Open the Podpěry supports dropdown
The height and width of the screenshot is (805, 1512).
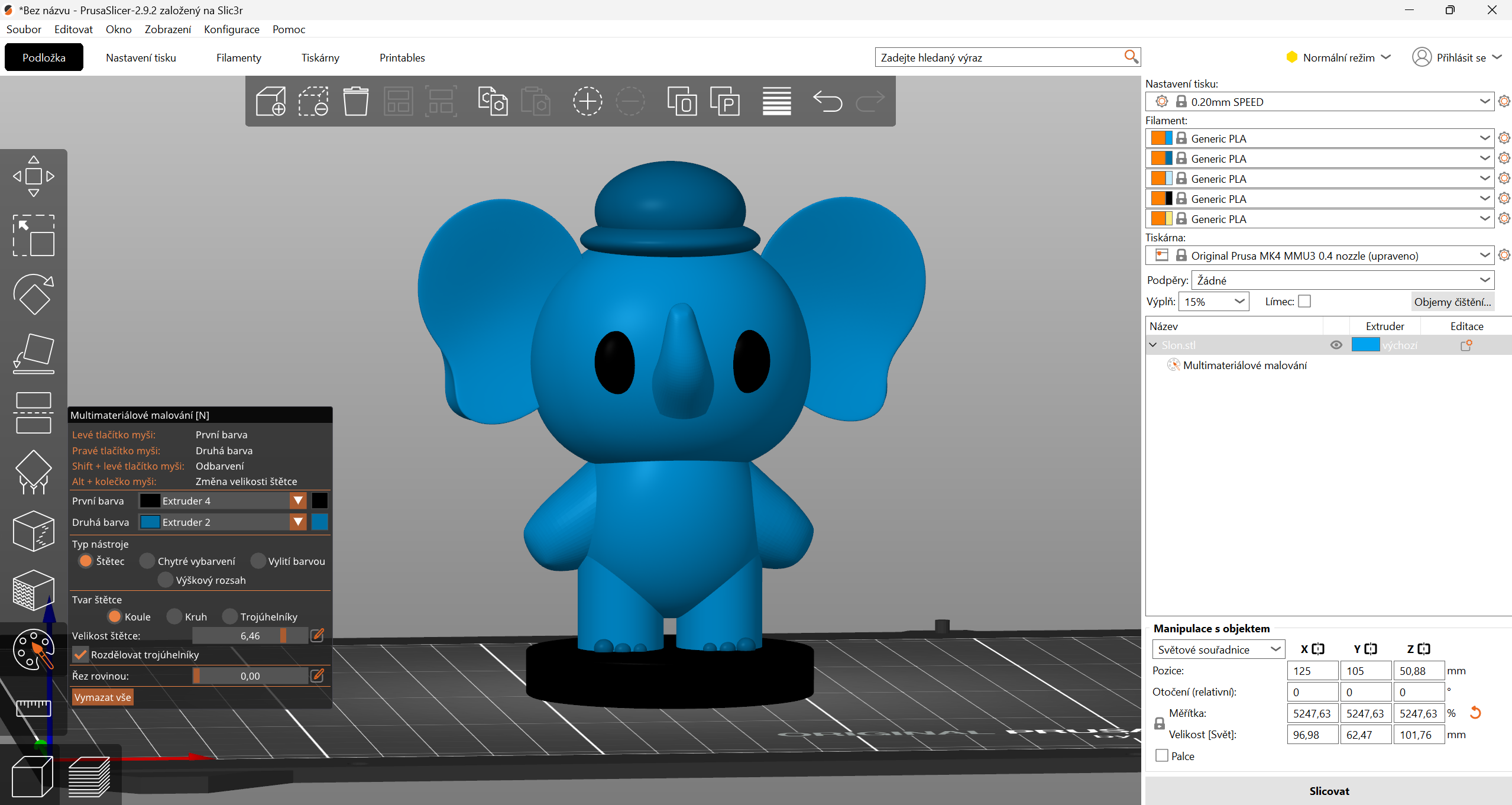click(x=1342, y=280)
